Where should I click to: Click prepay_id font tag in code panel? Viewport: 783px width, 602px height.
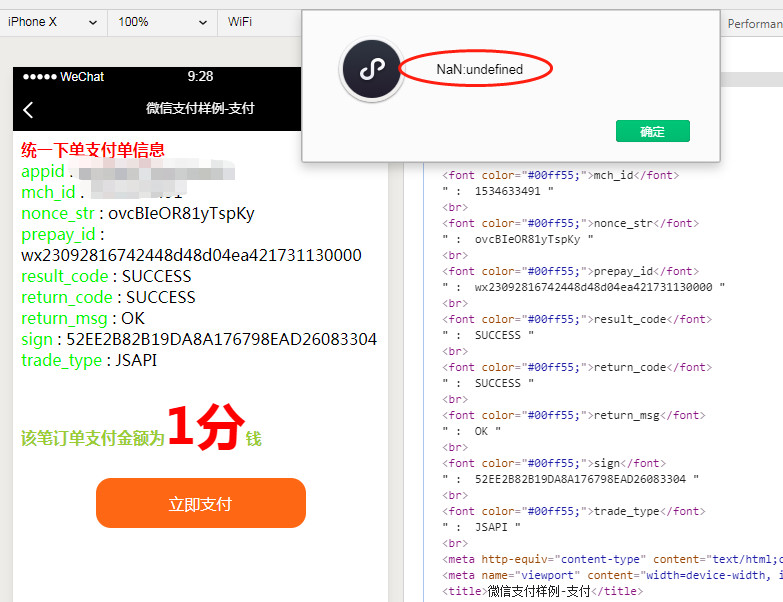[x=570, y=271]
